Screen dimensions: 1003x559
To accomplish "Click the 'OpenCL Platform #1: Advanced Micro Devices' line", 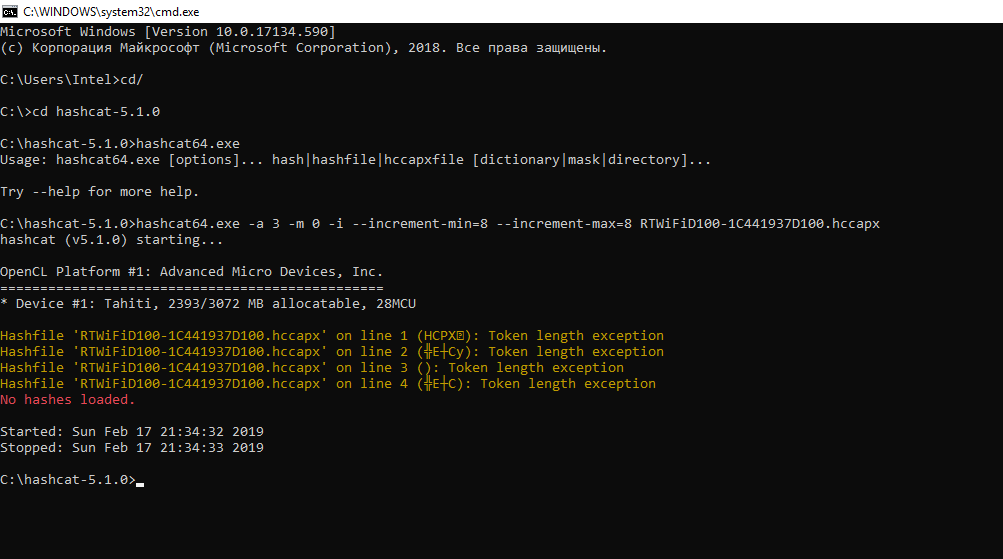I will (x=191, y=272).
